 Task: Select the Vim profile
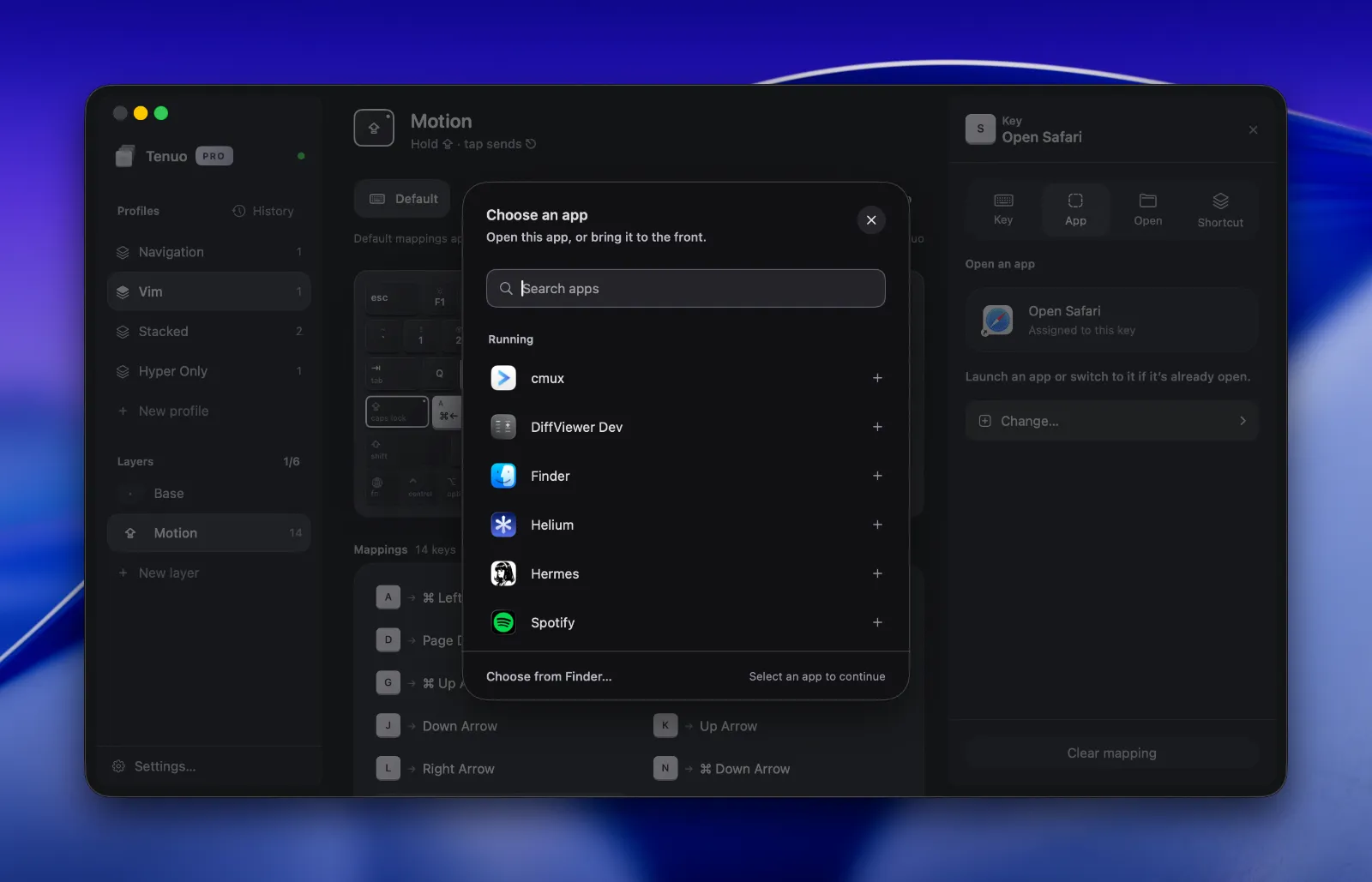208,291
